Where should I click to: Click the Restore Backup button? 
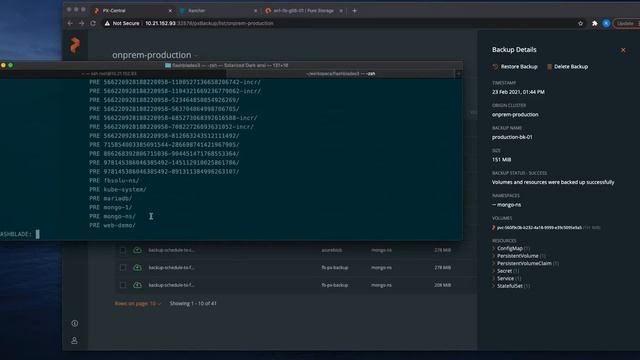(515, 67)
